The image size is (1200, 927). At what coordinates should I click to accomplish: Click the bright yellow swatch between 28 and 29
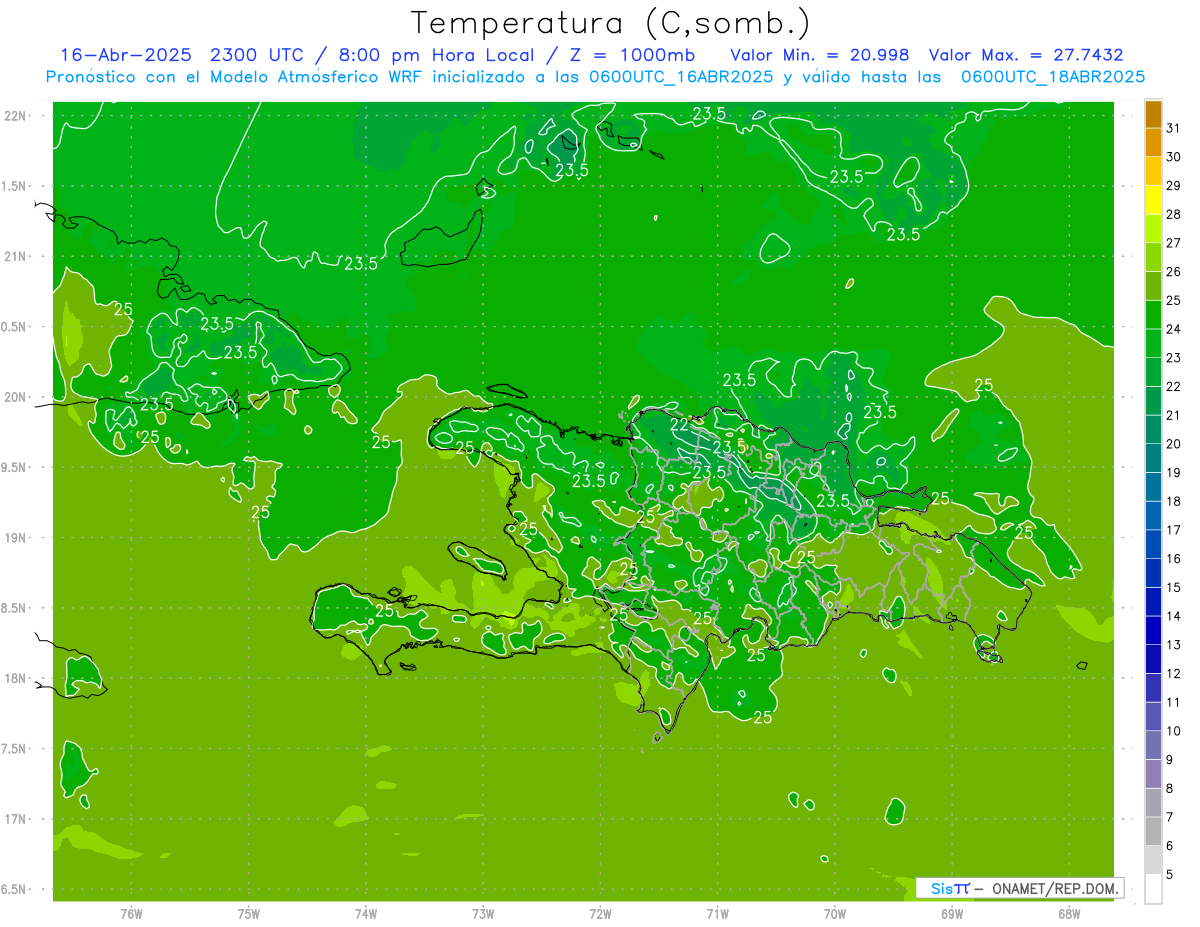1154,200
